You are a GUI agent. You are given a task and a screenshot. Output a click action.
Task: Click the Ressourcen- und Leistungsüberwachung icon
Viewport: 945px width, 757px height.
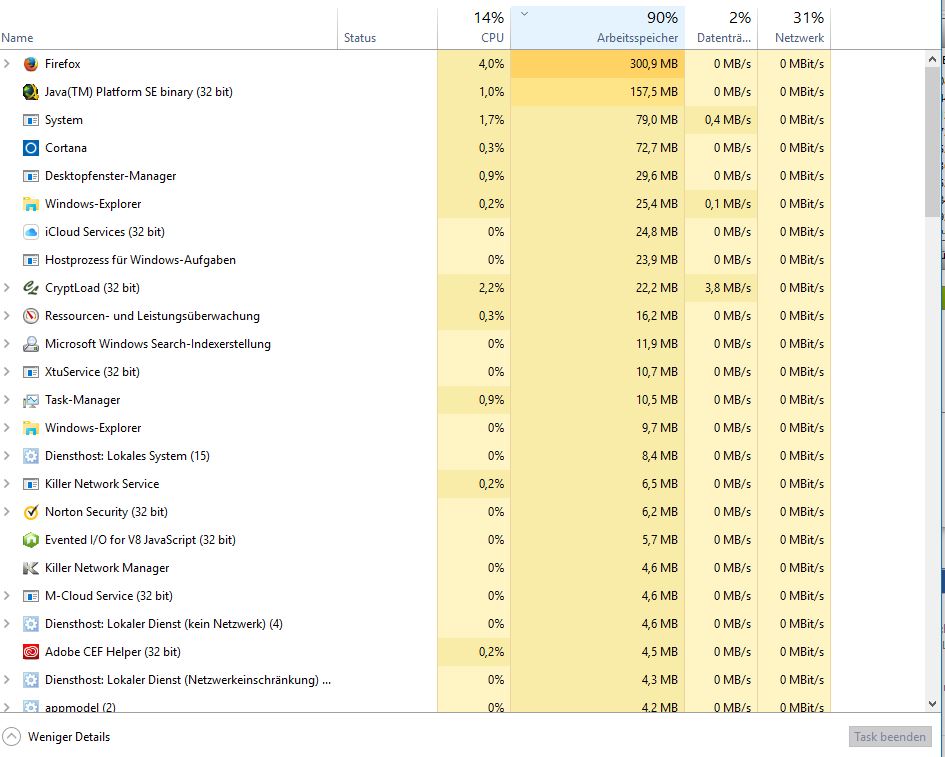coord(31,316)
